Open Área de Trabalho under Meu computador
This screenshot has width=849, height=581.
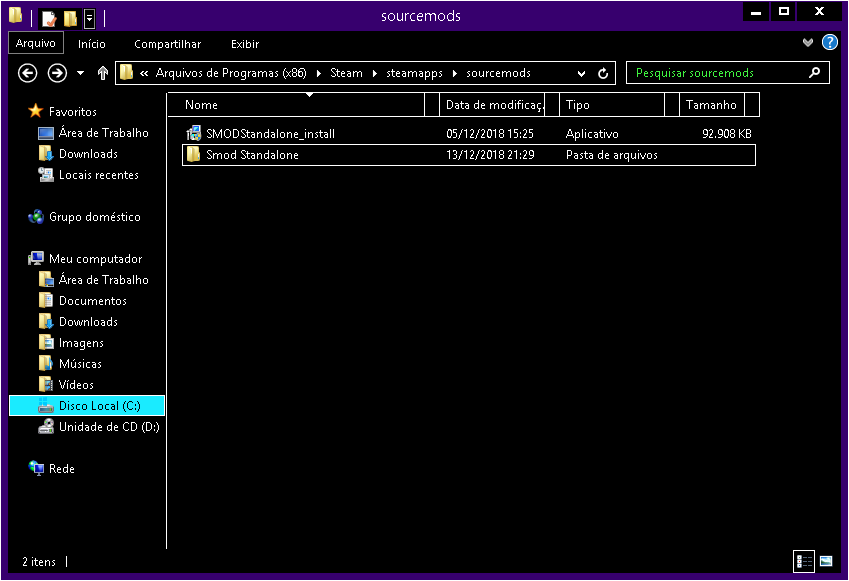(x=103, y=280)
